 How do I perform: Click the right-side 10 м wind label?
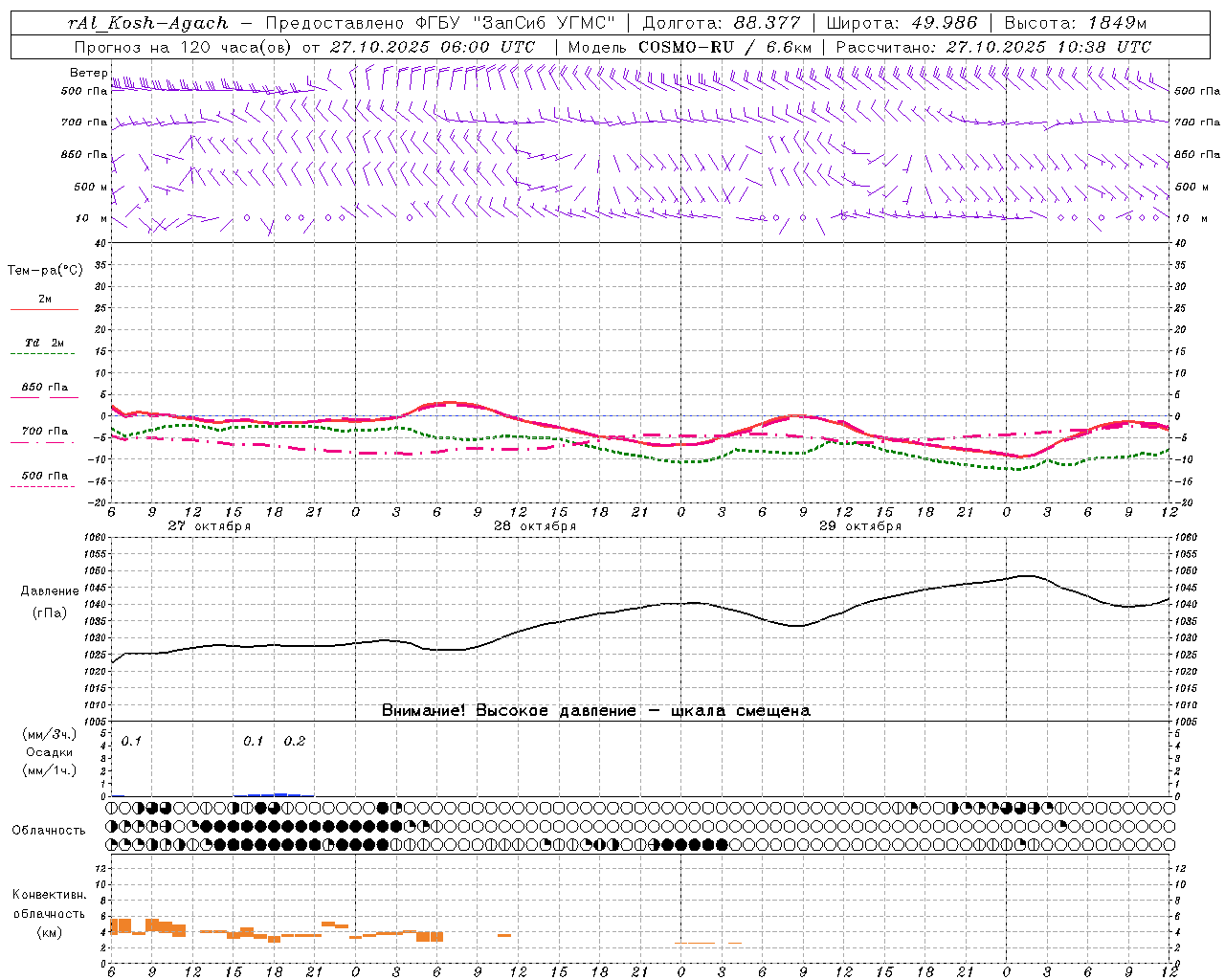[x=1190, y=218]
